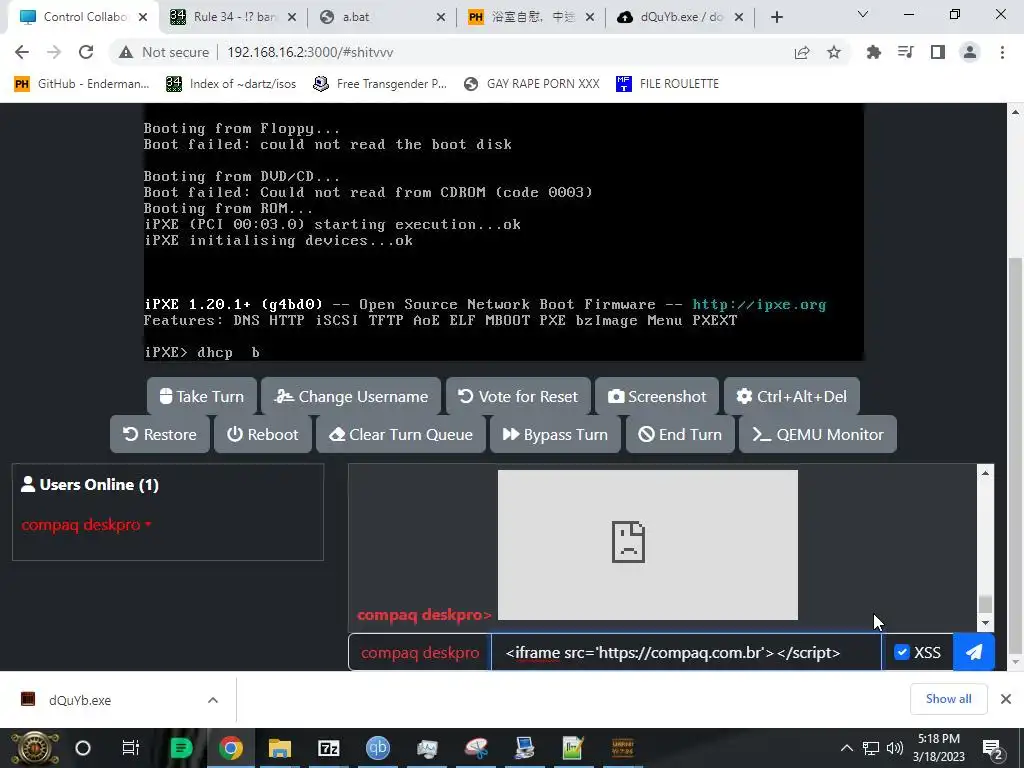
Task: Open the FILE ROULETTE bookmark
Action: [667, 84]
